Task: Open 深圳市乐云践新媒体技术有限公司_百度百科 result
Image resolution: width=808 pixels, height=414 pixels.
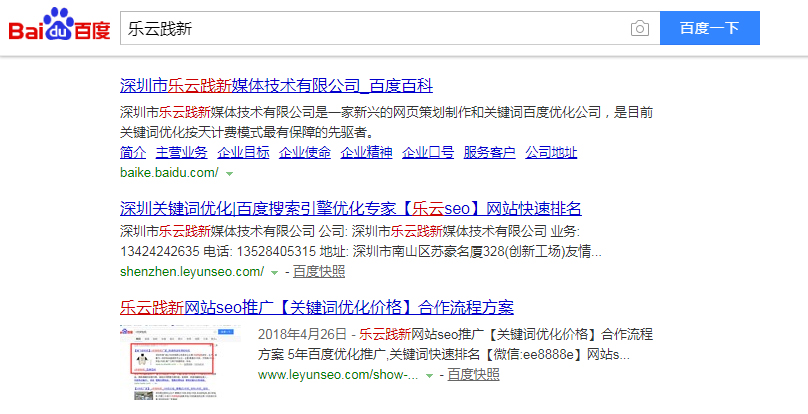Action: click(276, 85)
